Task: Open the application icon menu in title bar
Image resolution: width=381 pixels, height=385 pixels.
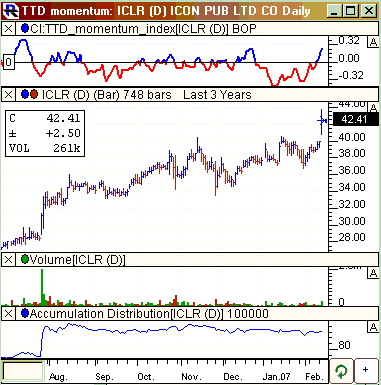Action: tap(10, 11)
